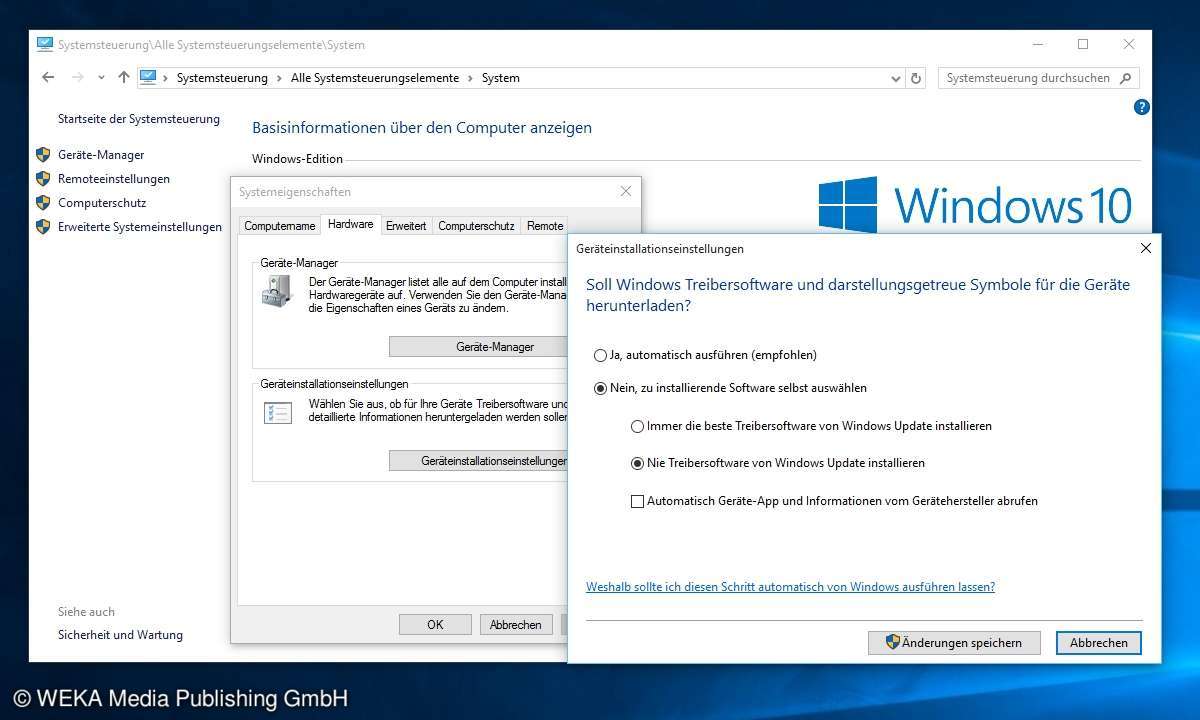Switch to the Erweitert tab
Viewport: 1200px width, 720px height.
tap(406, 226)
